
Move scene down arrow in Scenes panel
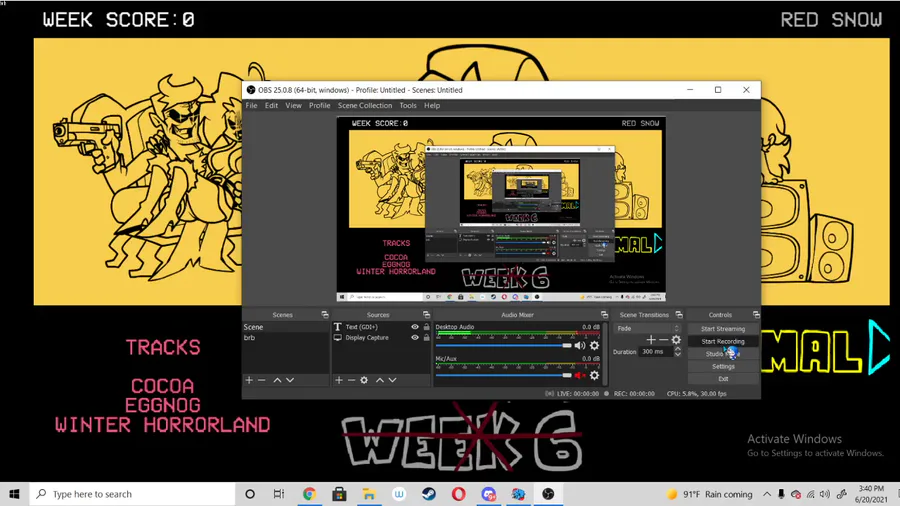pyautogui.click(x=290, y=380)
